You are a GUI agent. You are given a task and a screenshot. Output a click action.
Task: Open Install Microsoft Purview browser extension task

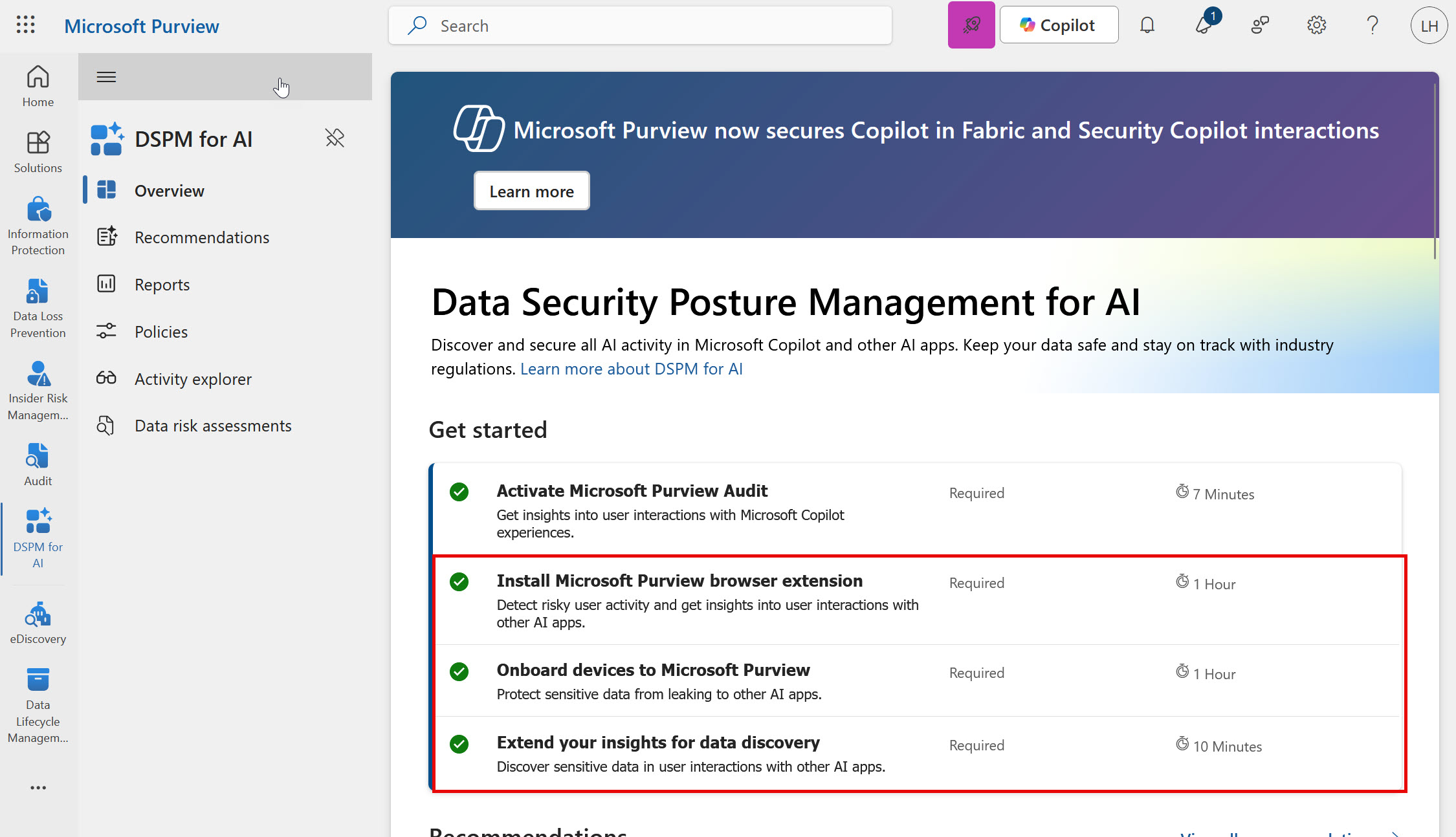pyautogui.click(x=679, y=581)
